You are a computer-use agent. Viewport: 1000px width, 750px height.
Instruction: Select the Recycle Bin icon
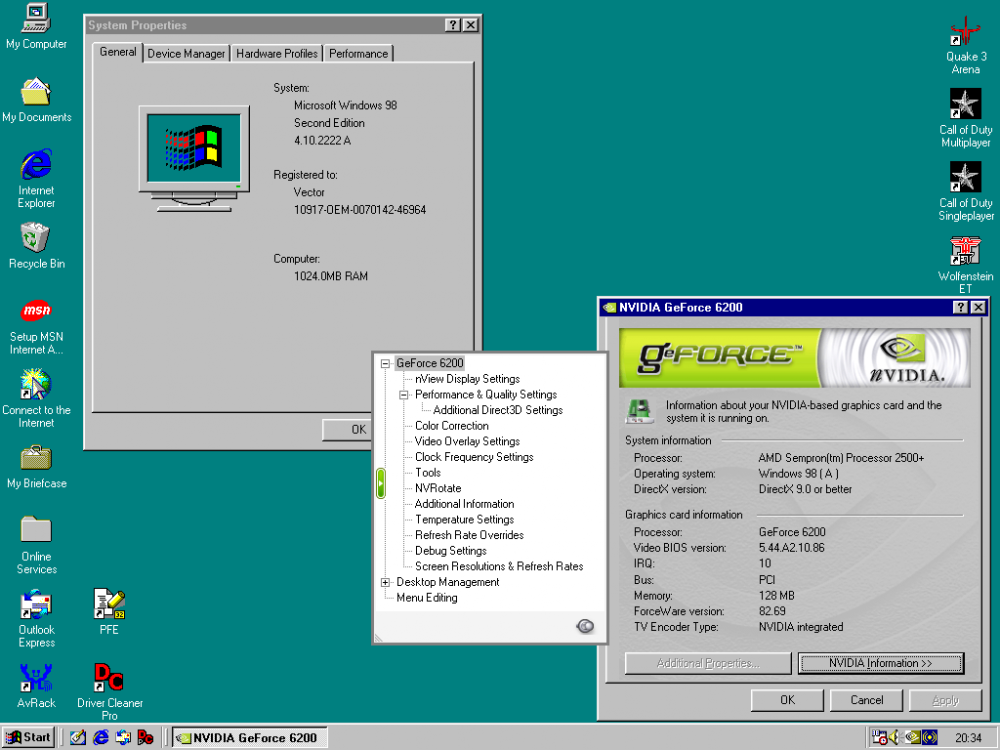36,246
